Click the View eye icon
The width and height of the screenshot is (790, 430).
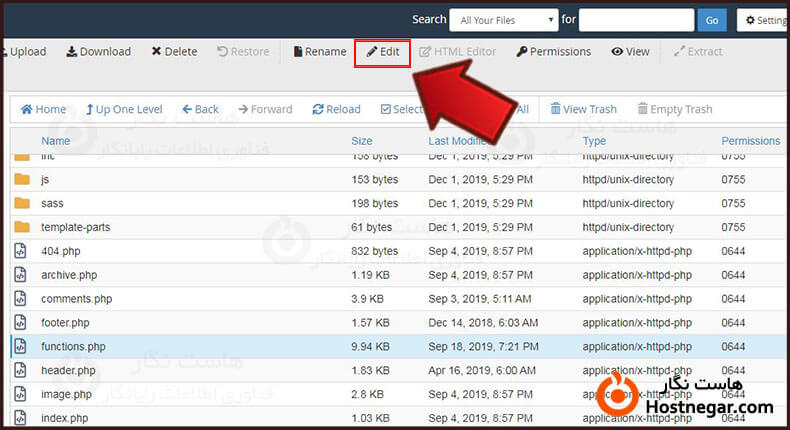click(630, 52)
